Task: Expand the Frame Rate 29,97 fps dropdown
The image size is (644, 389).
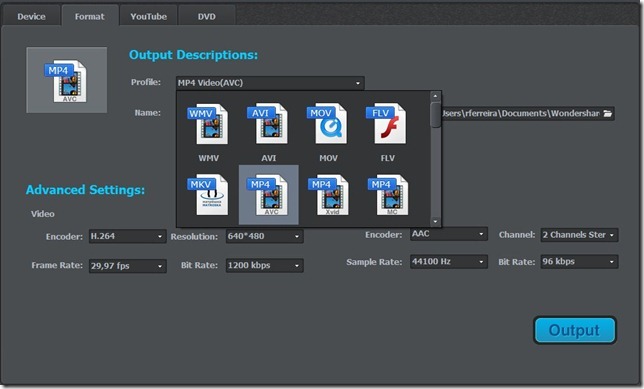Action: [127, 266]
